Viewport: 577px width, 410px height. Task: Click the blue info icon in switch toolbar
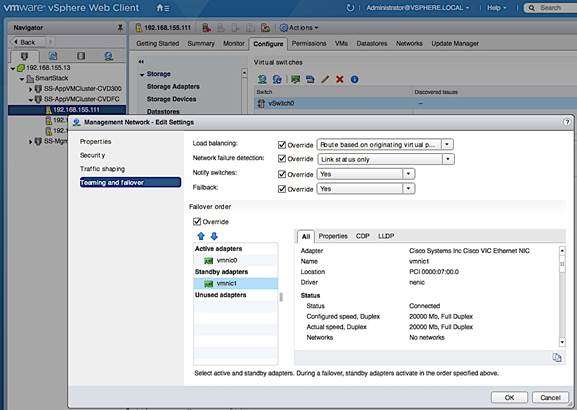tap(354, 79)
